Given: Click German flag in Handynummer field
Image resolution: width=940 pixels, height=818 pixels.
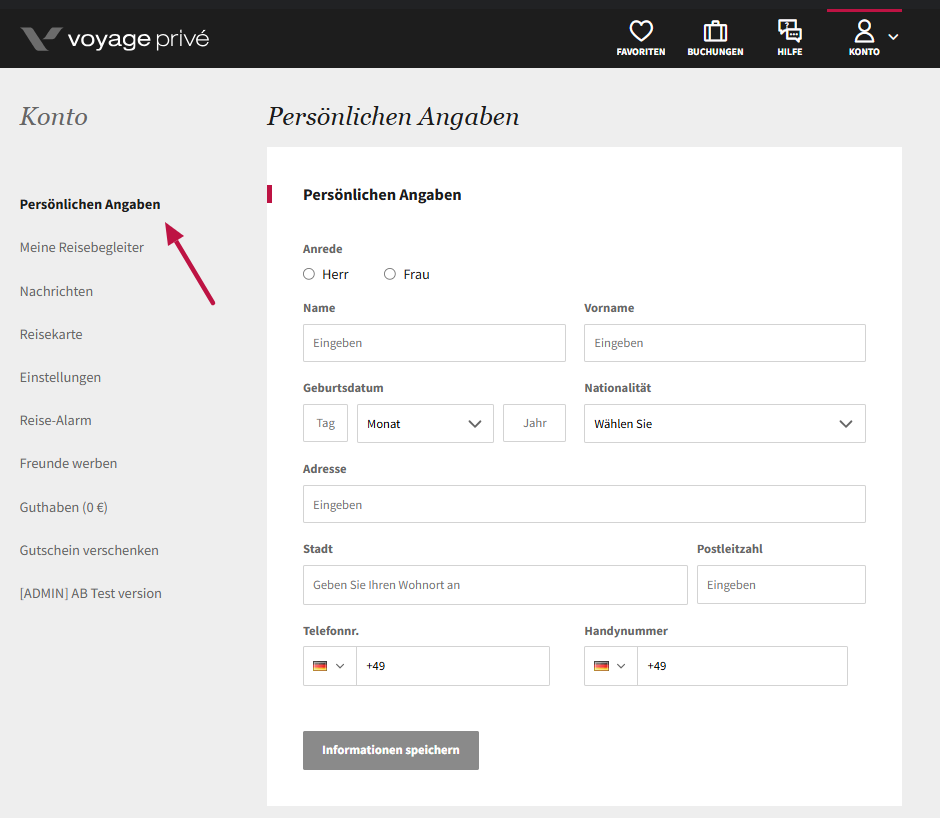Looking at the screenshot, I should pos(601,666).
